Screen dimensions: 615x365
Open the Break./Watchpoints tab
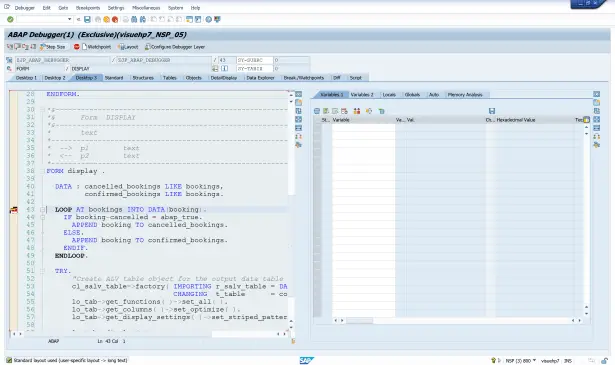pyautogui.click(x=304, y=78)
